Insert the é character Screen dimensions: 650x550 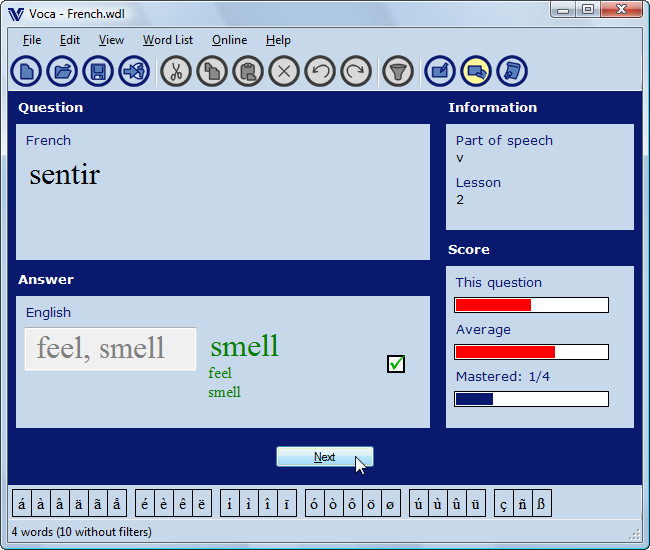point(145,503)
